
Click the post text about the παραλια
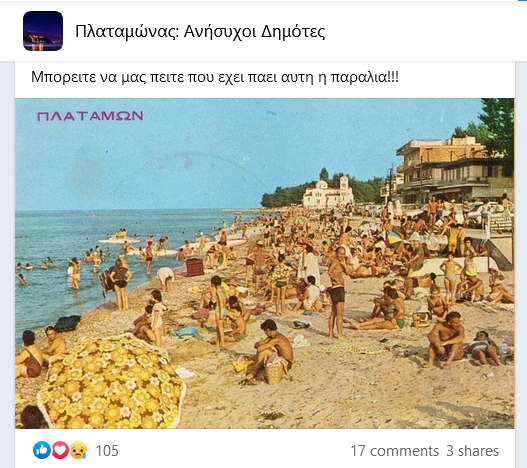(215, 77)
